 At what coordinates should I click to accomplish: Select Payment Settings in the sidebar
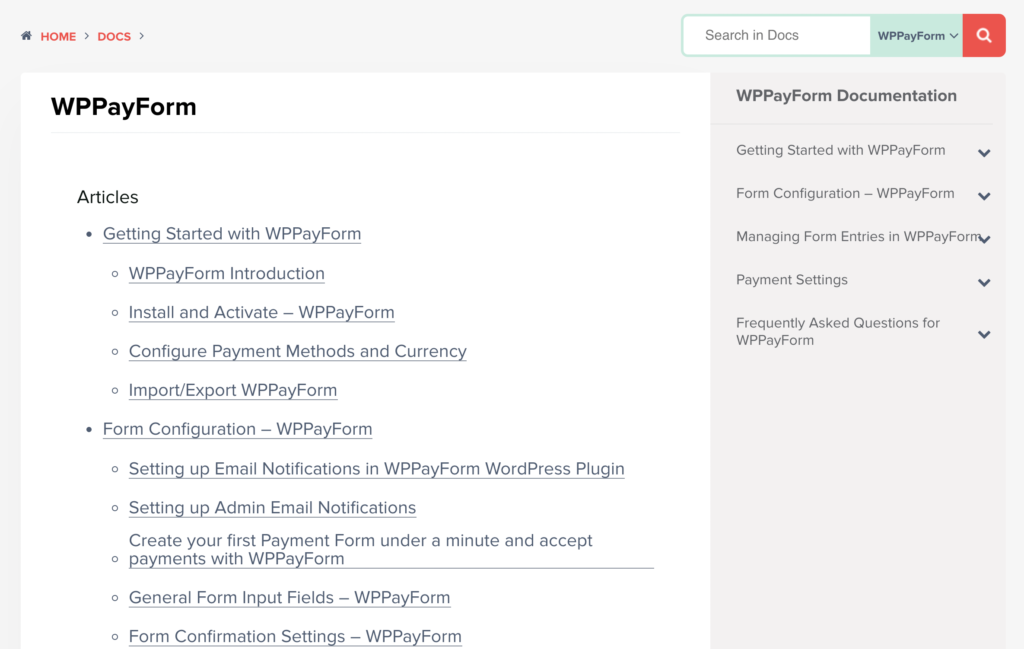tap(792, 279)
